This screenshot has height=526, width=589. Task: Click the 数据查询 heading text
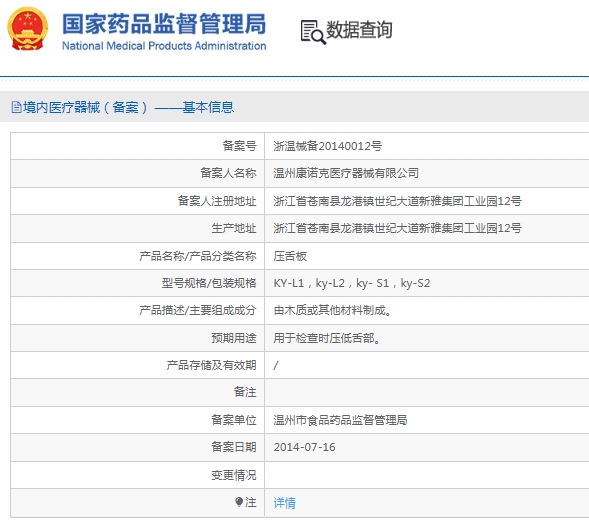pyautogui.click(x=359, y=30)
